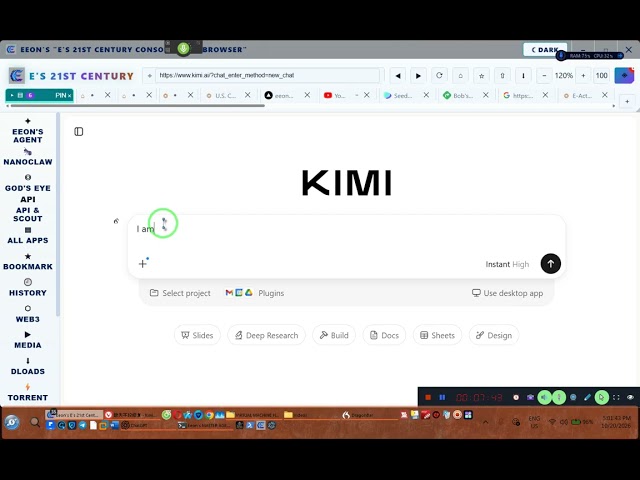Image resolution: width=640 pixels, height=480 pixels.
Task: Click the upload arrow toolbar icon
Action: click(x=502, y=76)
